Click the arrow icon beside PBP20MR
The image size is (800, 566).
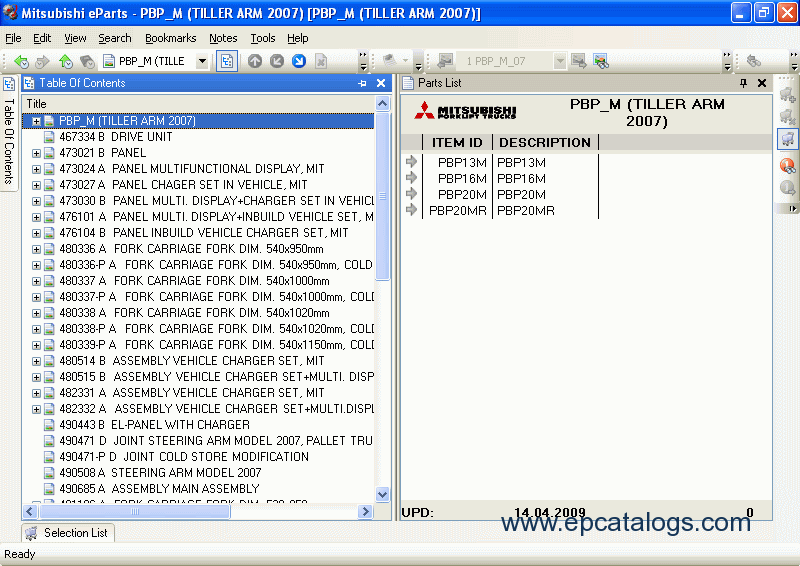[x=411, y=210]
